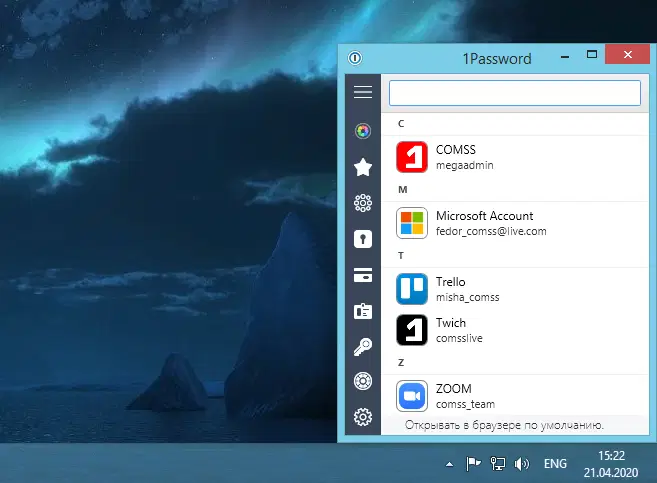Click the Twich black logo icon
Image resolution: width=657 pixels, height=483 pixels.
(412, 330)
